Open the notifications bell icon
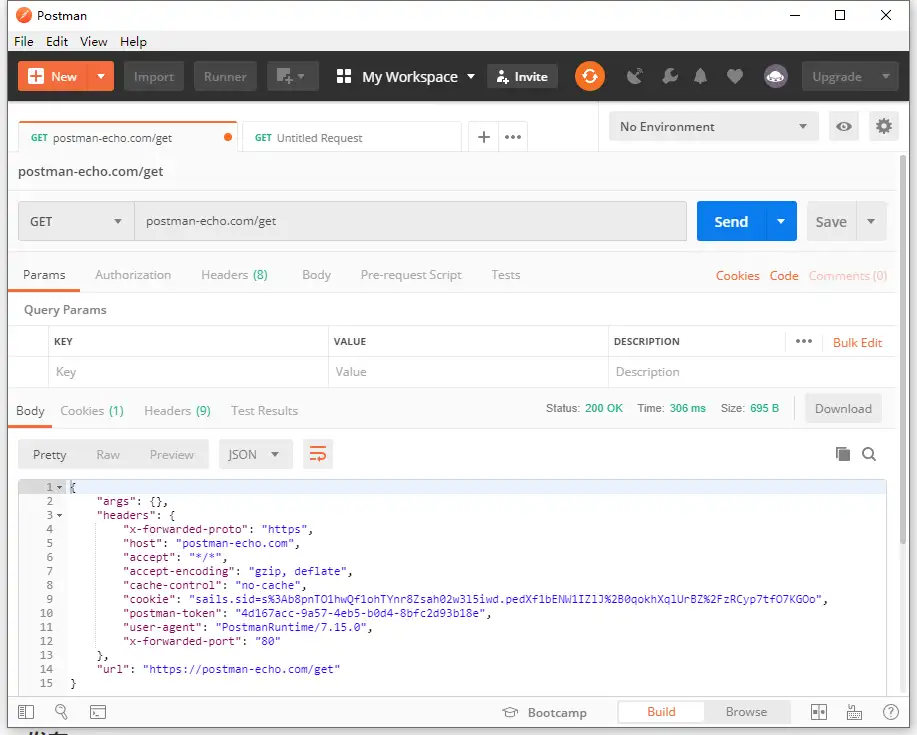Screen dimensions: 917x735 pos(701,76)
